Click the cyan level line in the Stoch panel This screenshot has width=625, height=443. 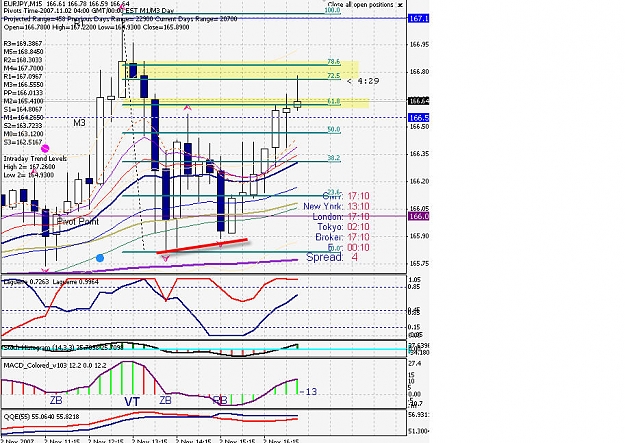tap(204, 349)
